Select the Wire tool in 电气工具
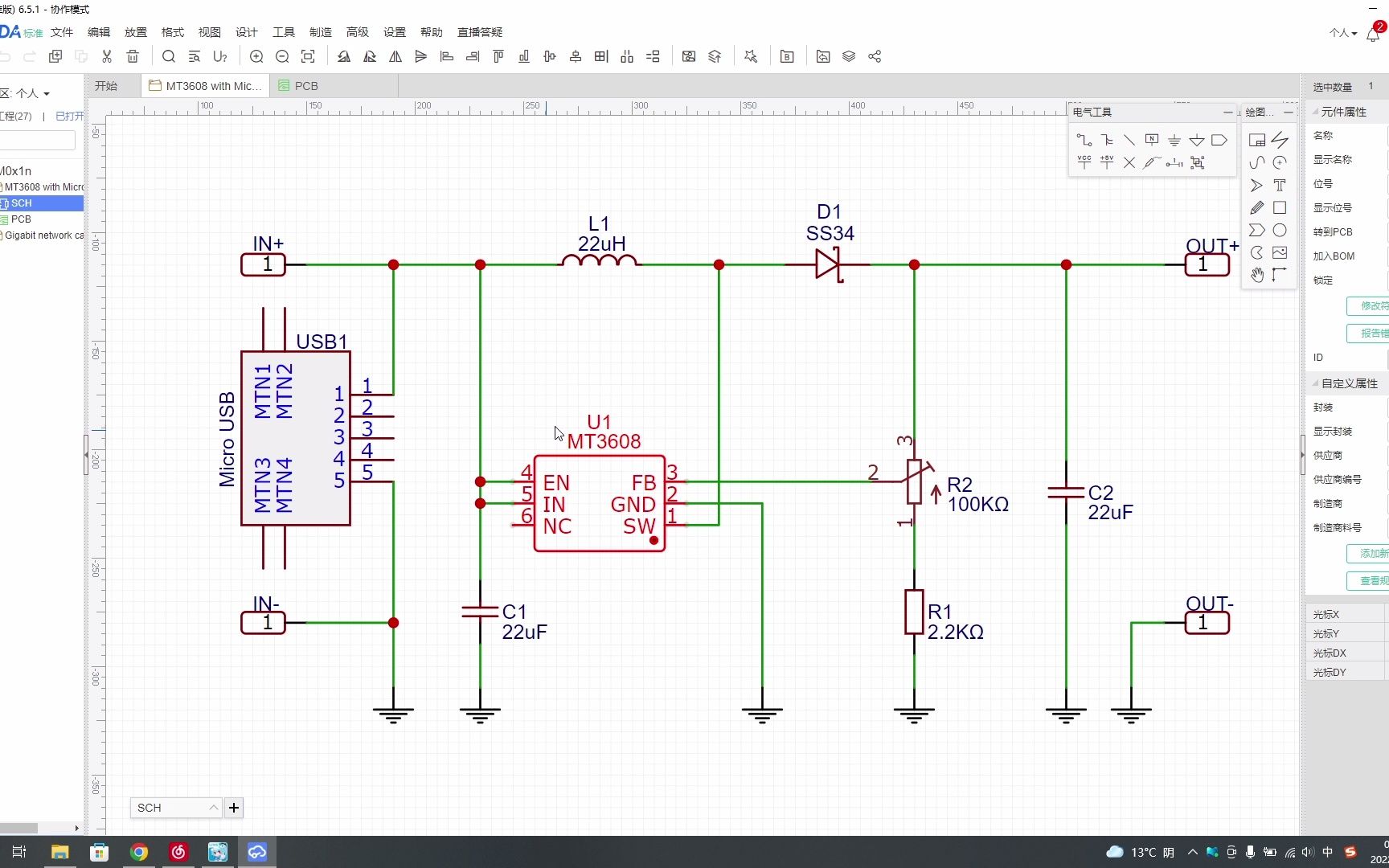The image size is (1389, 868). point(1084,140)
